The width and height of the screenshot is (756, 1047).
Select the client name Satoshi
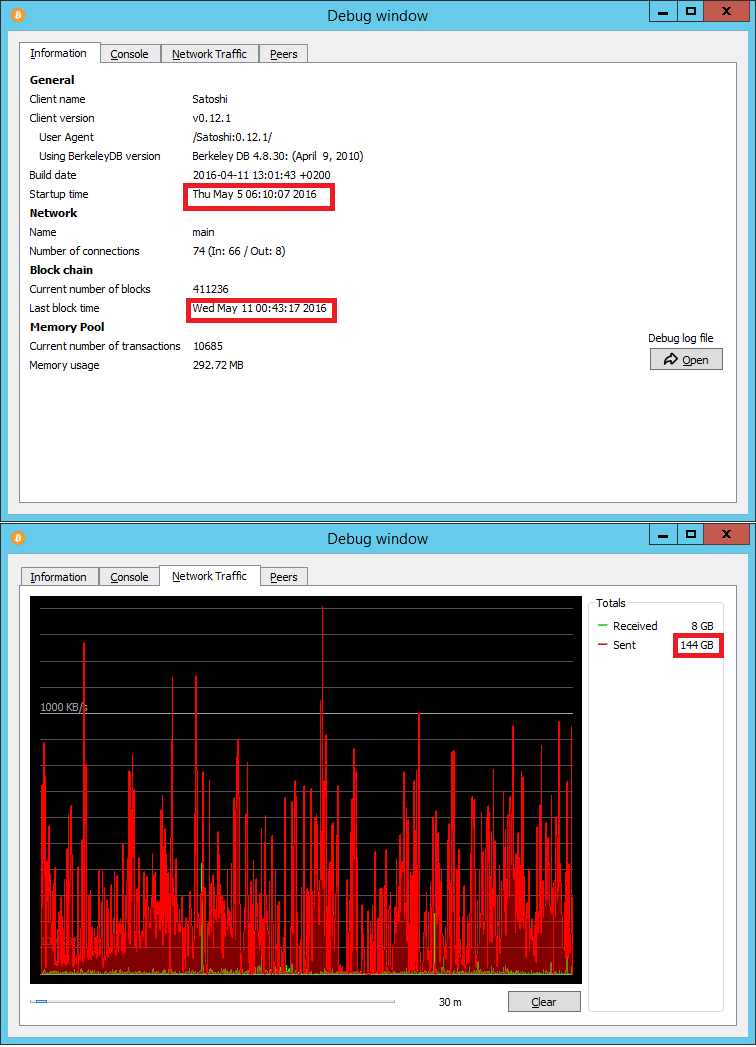[210, 99]
